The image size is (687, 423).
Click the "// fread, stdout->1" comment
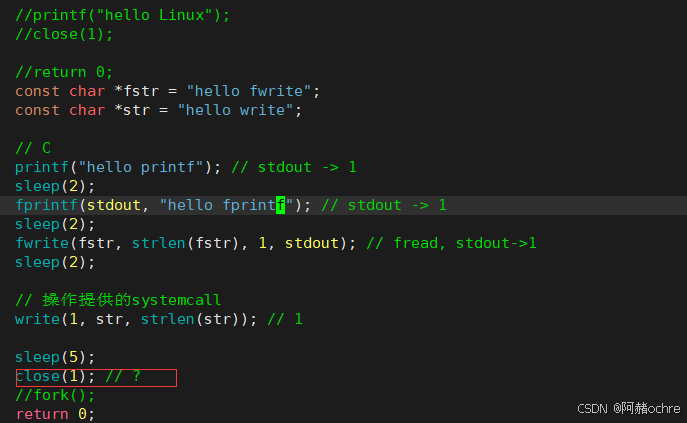coord(451,243)
